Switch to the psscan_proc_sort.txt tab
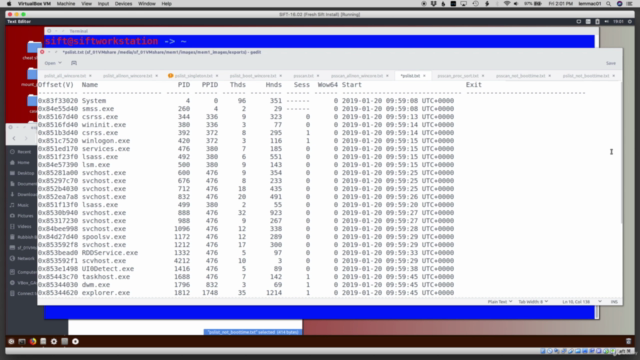640x360 pixels. tap(458, 76)
